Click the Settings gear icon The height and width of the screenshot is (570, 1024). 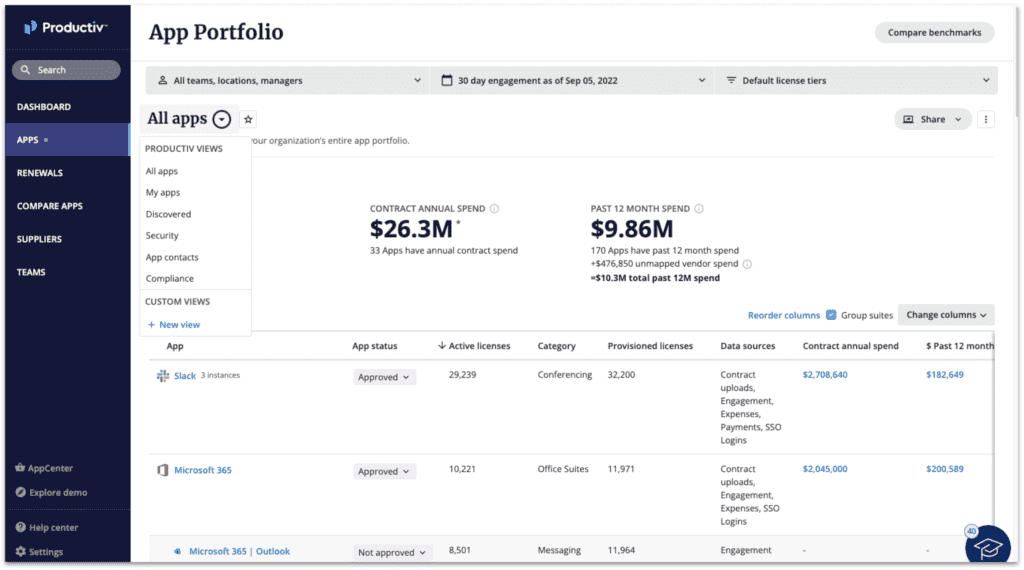click(21, 552)
